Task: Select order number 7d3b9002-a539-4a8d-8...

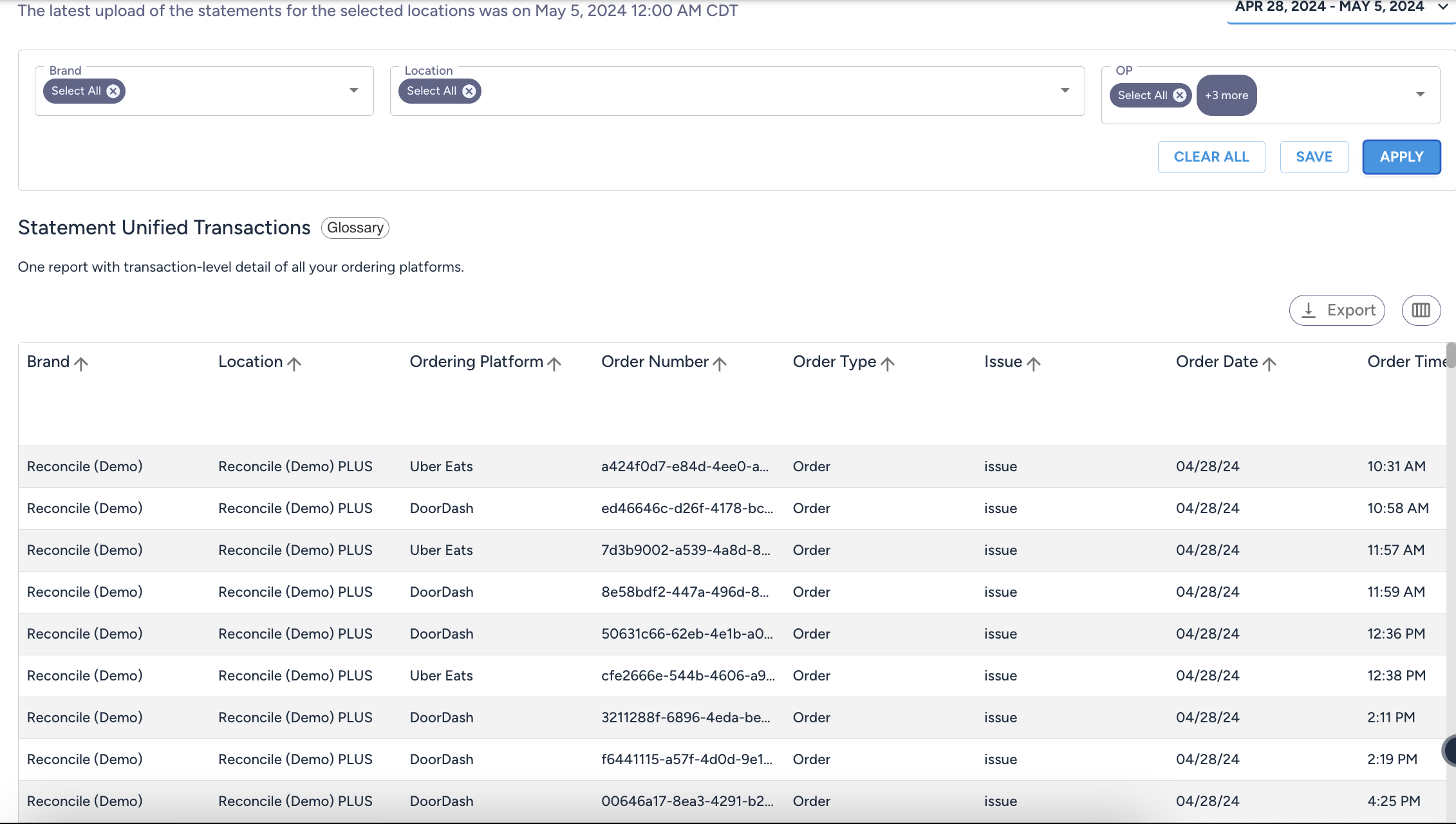Action: 686,550
